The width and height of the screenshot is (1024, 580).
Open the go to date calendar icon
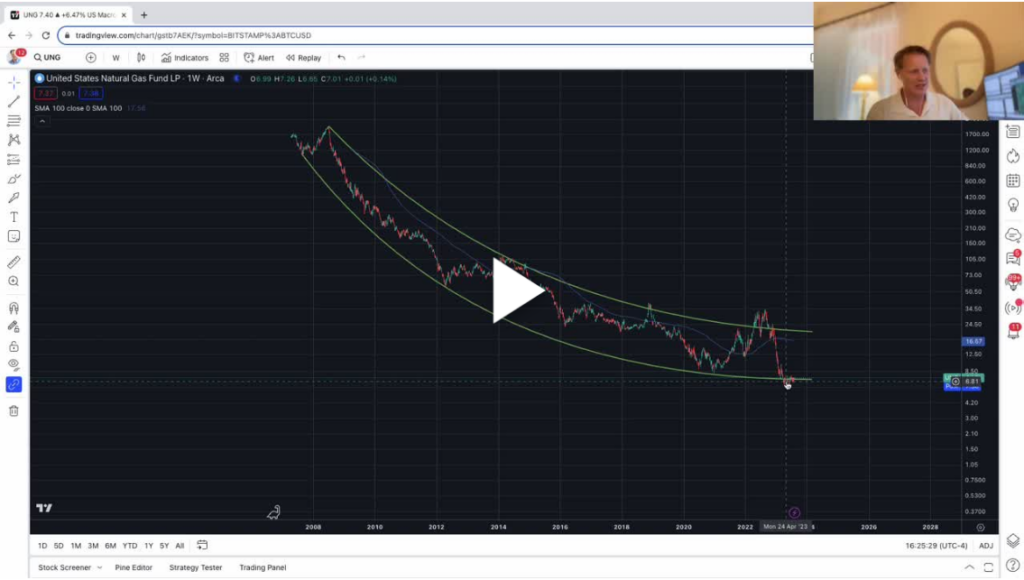[202, 545]
